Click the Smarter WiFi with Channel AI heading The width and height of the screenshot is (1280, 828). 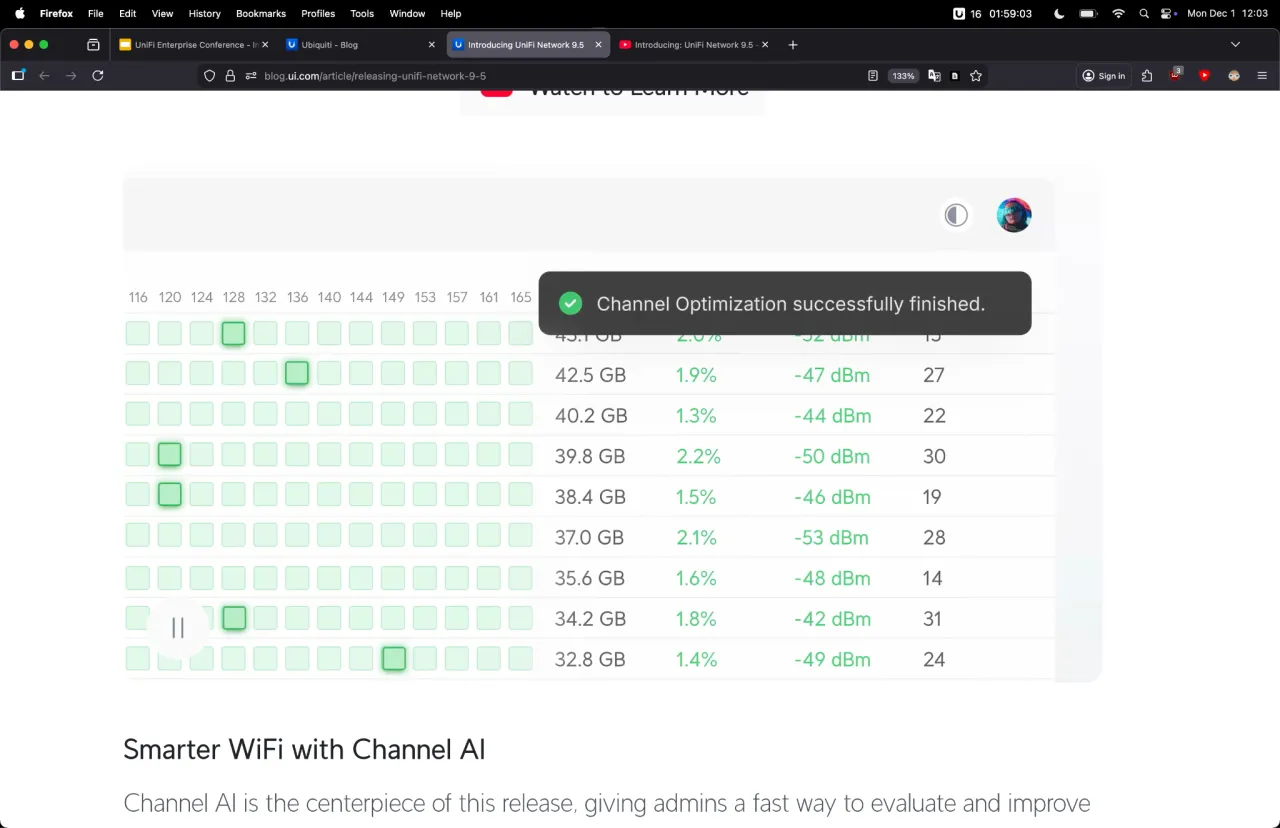tap(304, 749)
